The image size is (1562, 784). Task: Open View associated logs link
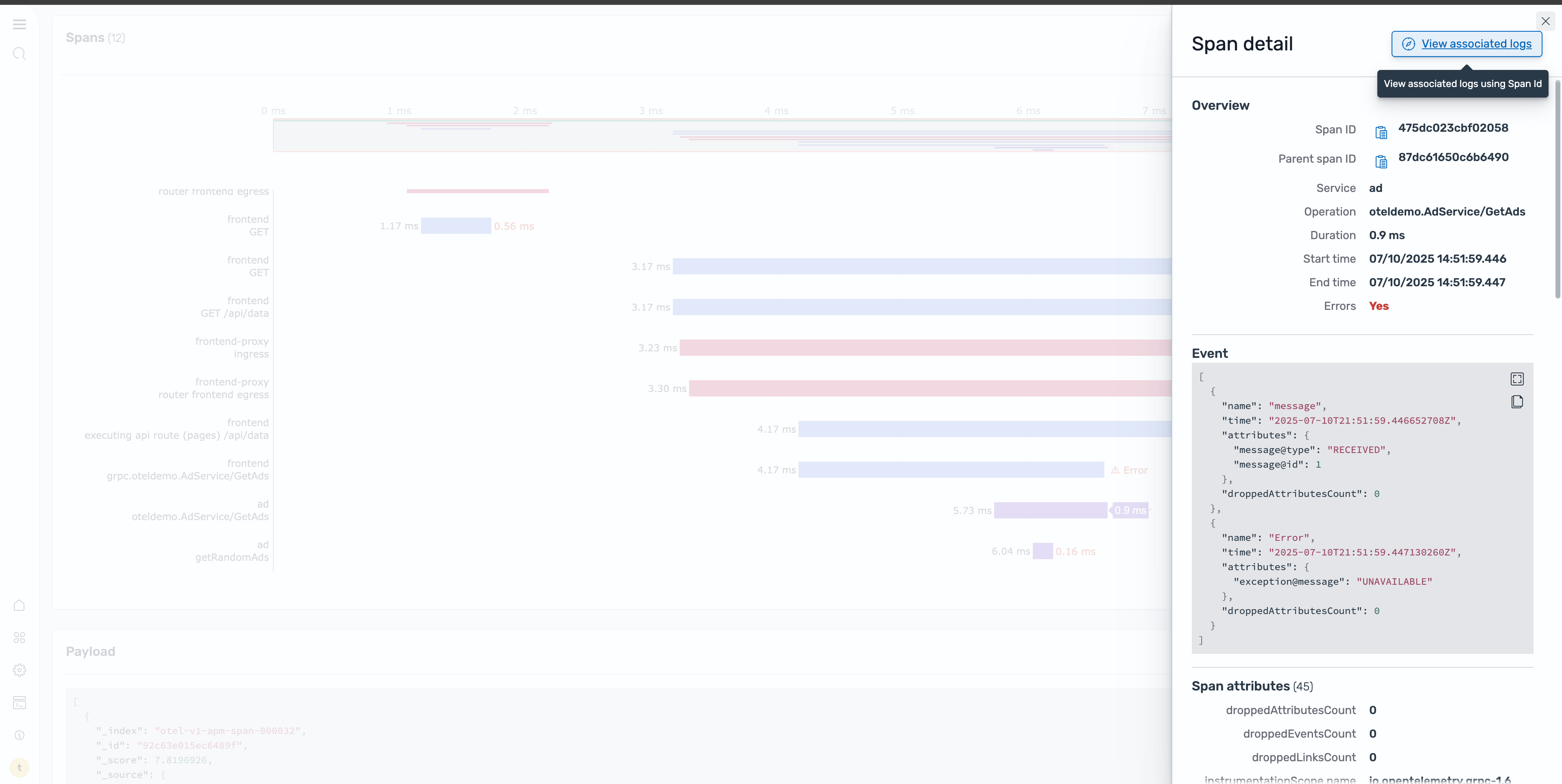[1466, 44]
